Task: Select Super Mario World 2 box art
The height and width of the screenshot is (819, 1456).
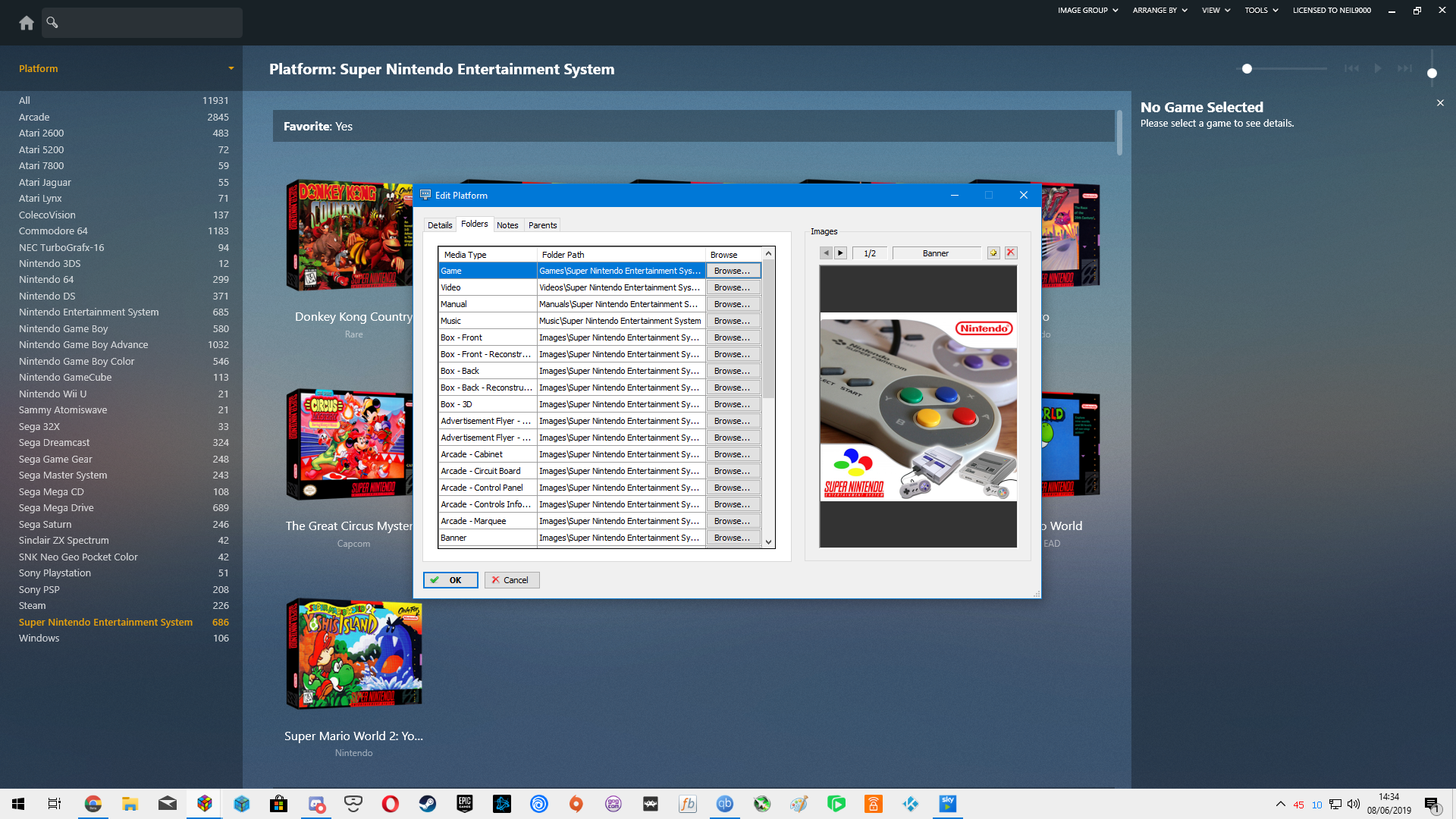Action: 354,654
